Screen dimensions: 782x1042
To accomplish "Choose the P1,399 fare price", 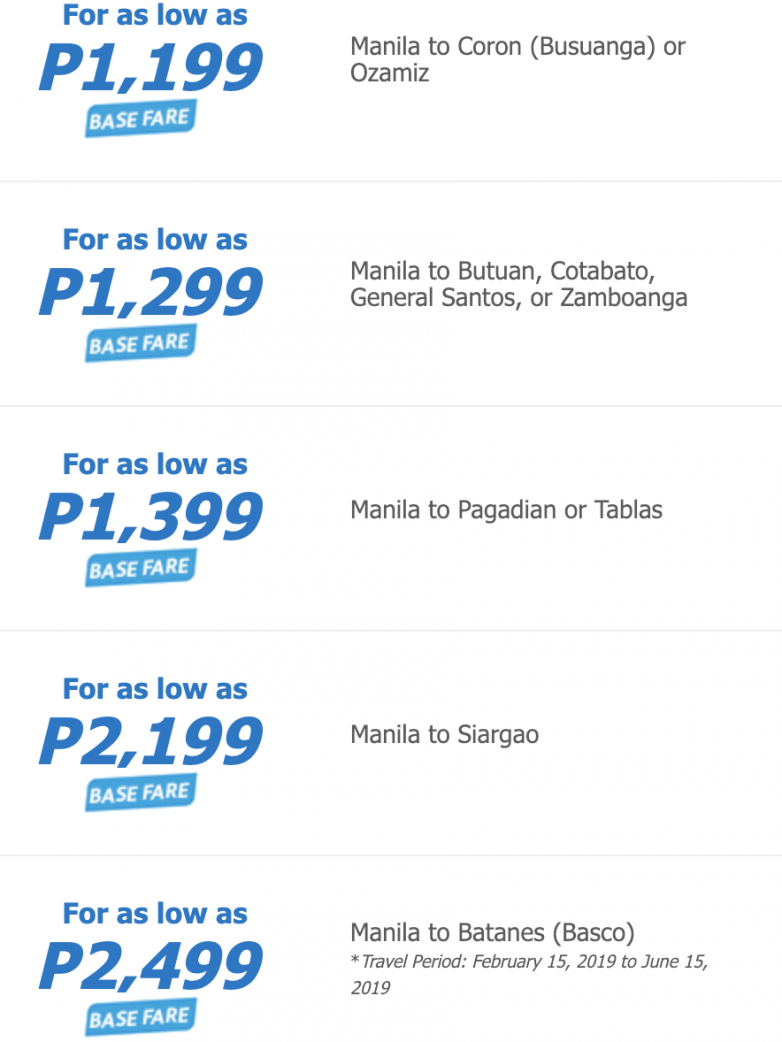I will pyautogui.click(x=151, y=515).
